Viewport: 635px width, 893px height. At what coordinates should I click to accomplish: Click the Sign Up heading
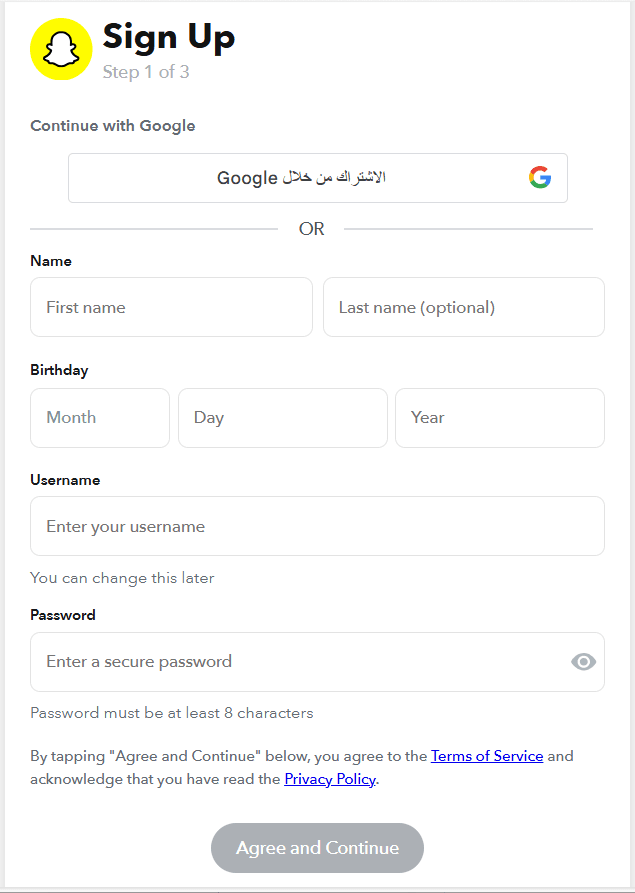169,37
